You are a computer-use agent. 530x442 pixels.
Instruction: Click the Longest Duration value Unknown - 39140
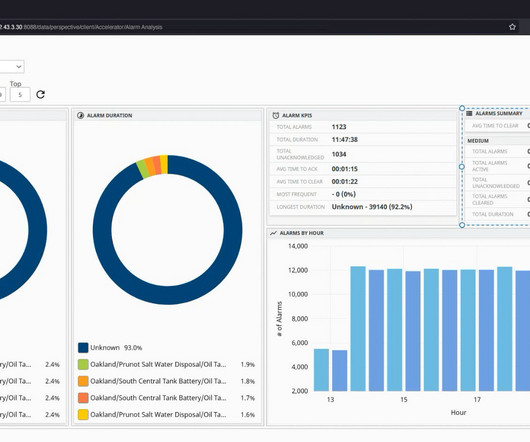[372, 207]
